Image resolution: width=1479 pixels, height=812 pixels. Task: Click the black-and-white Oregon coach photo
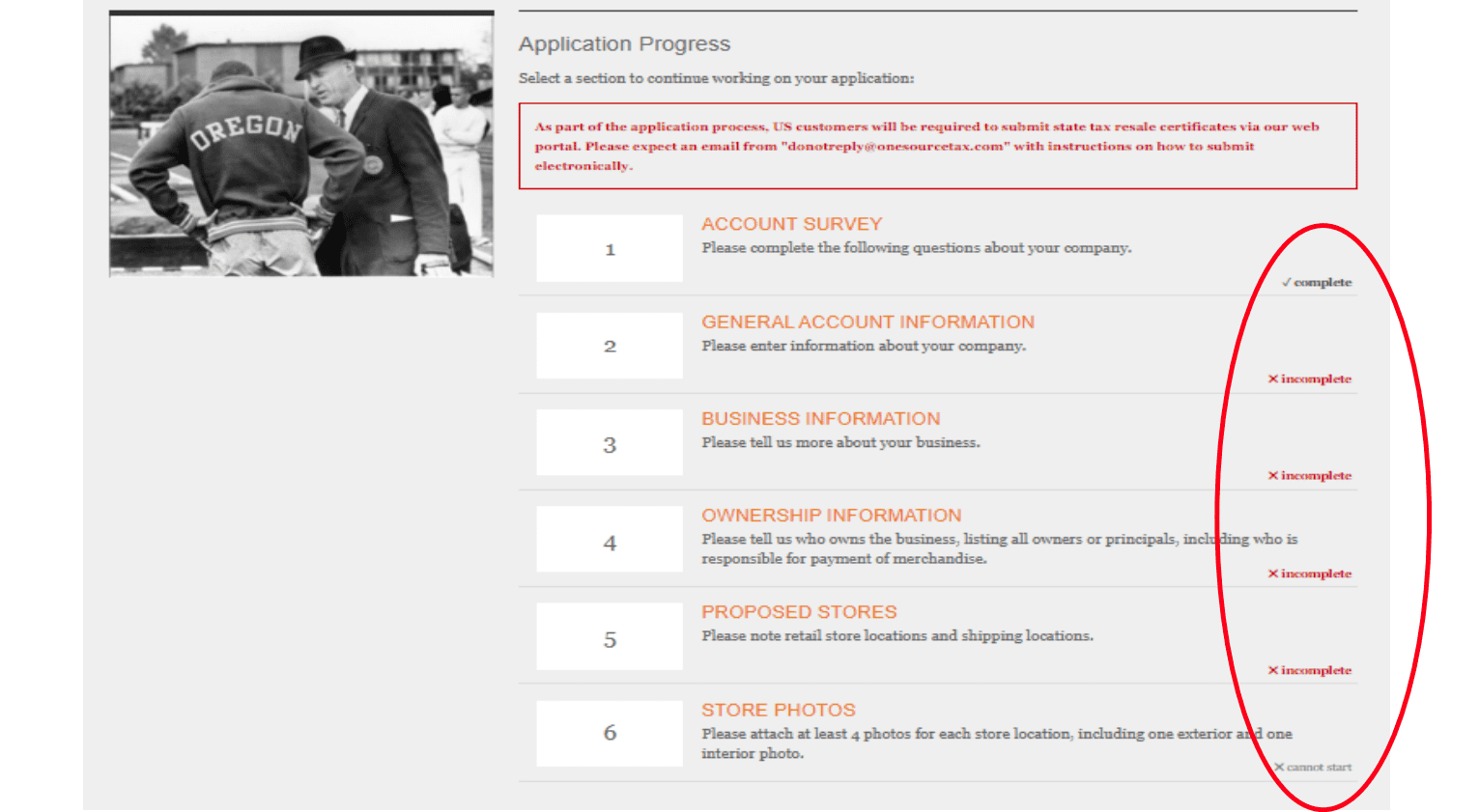(300, 142)
